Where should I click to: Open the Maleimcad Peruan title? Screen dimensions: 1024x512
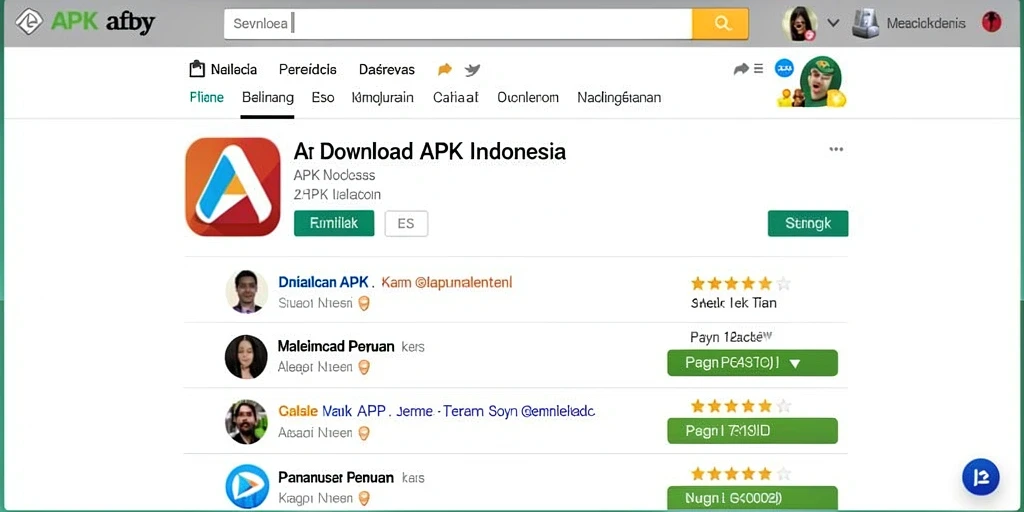336,346
